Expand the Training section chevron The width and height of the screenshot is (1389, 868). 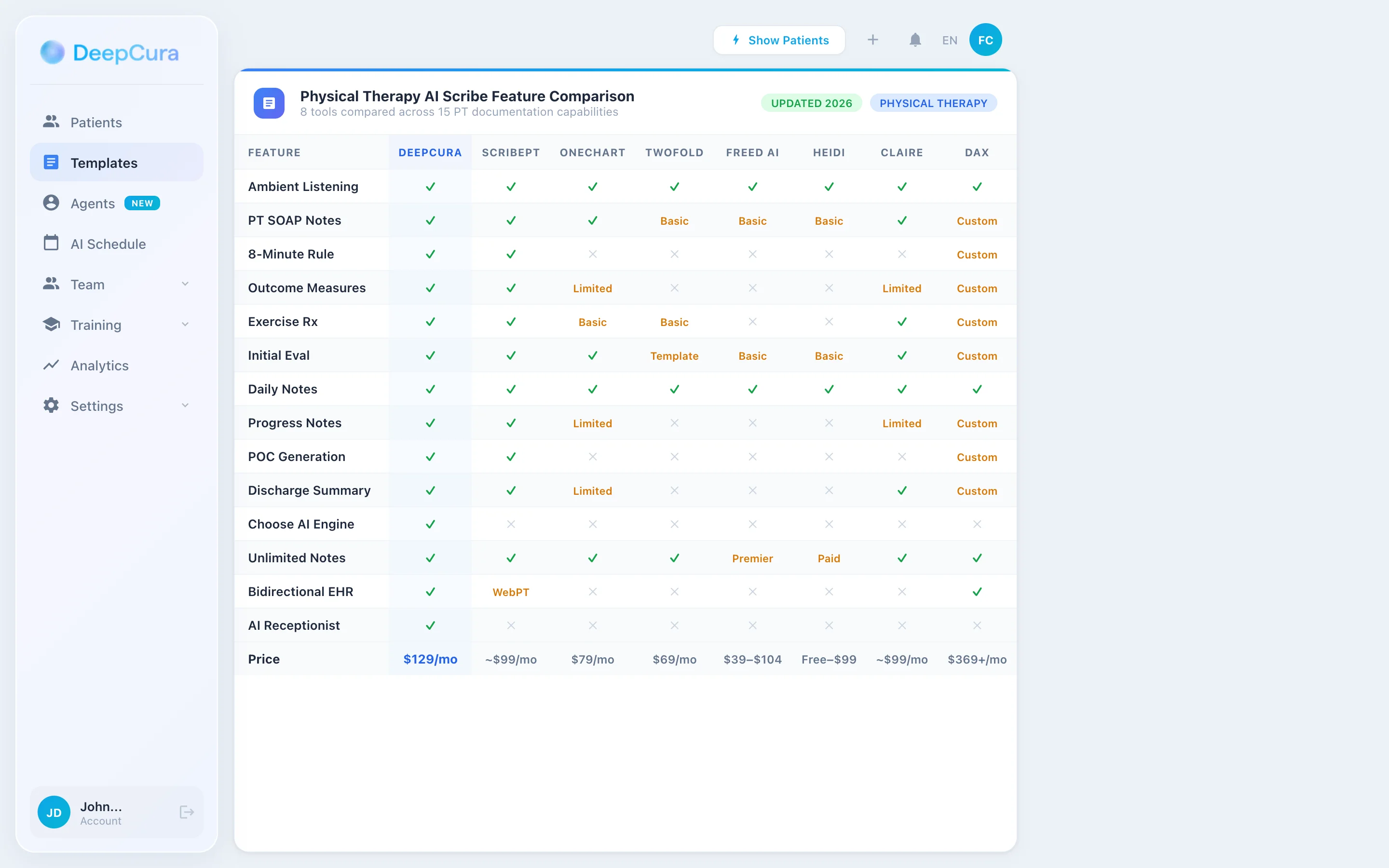185,325
